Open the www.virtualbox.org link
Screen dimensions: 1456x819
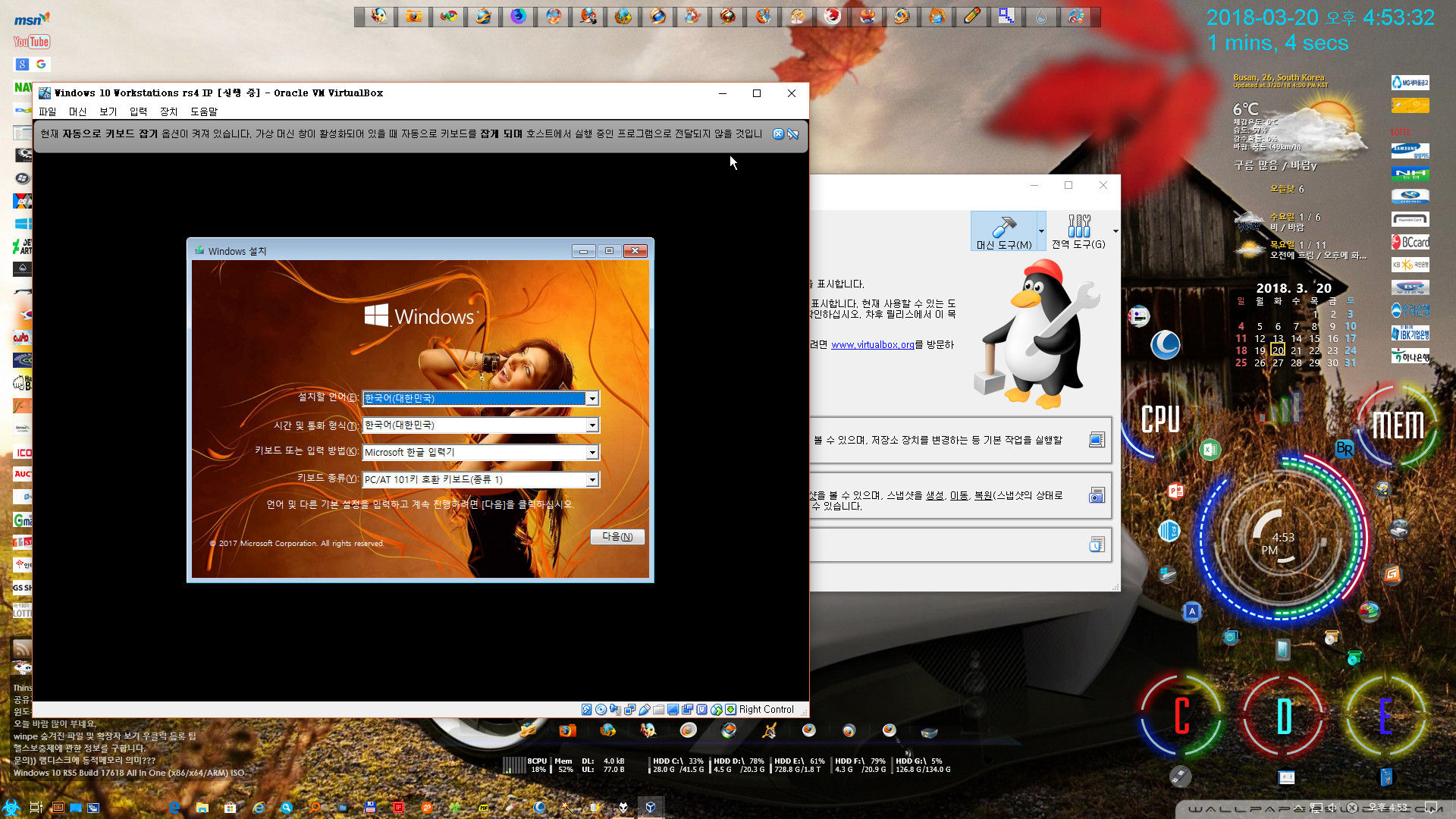[x=872, y=345]
